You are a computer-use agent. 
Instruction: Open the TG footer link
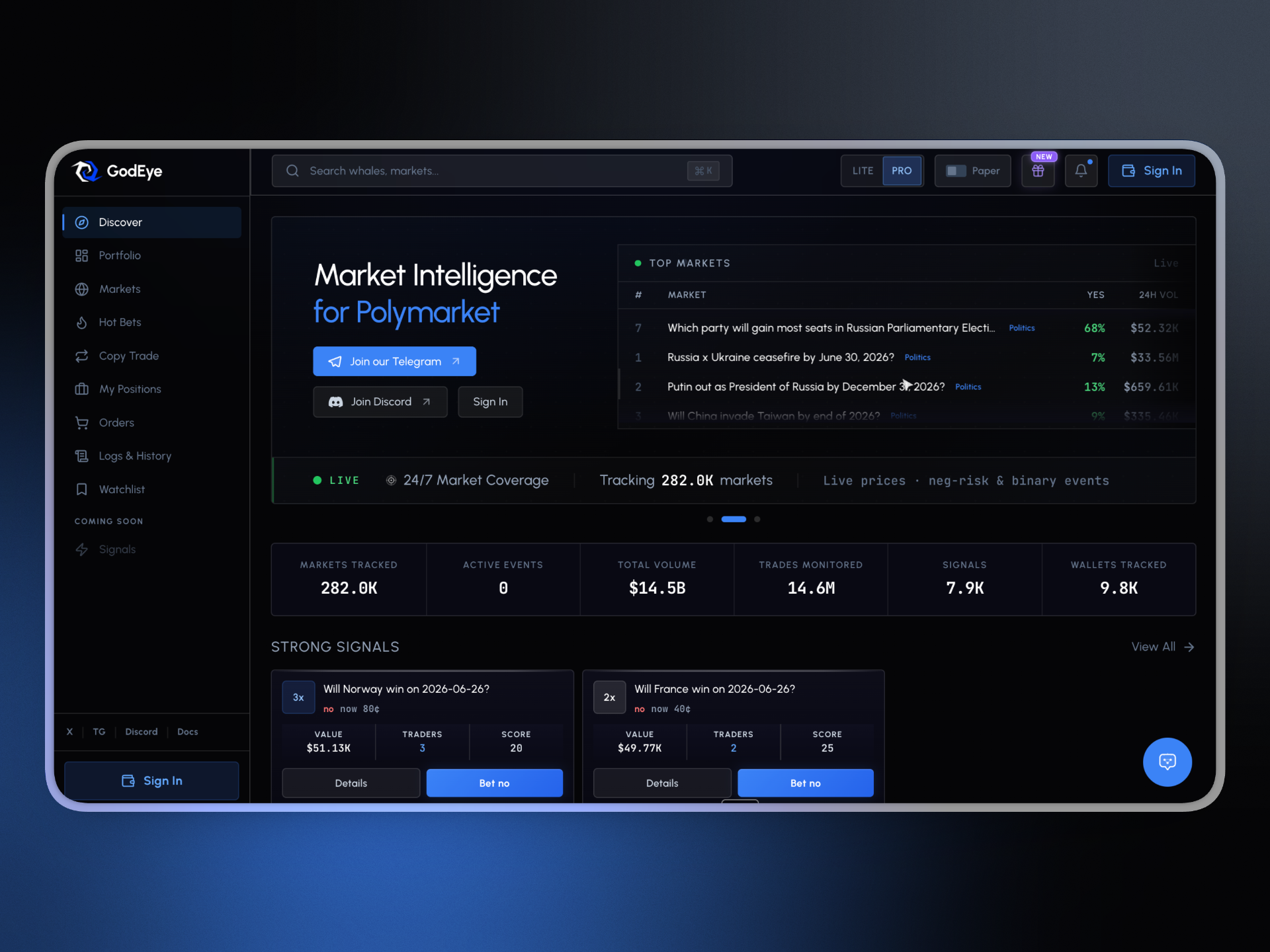99,732
